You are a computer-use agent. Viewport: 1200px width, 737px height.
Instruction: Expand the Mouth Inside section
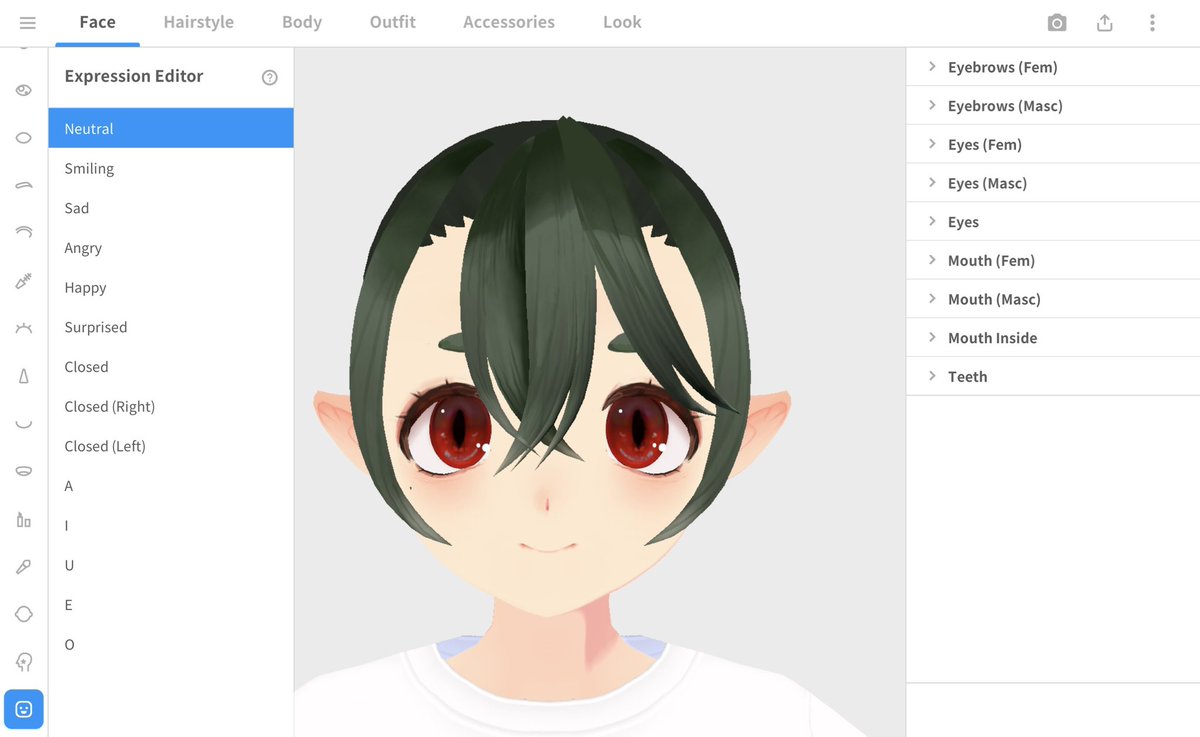click(1053, 338)
